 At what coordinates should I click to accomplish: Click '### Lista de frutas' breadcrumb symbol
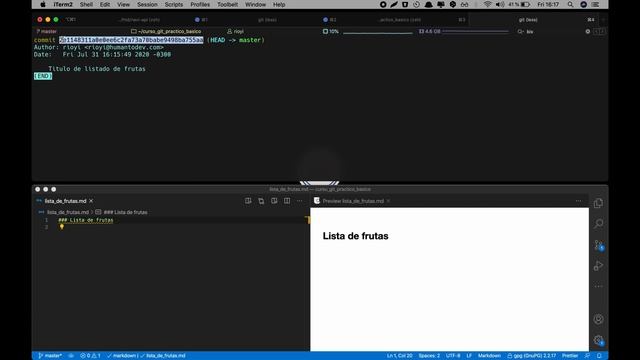(x=125, y=212)
